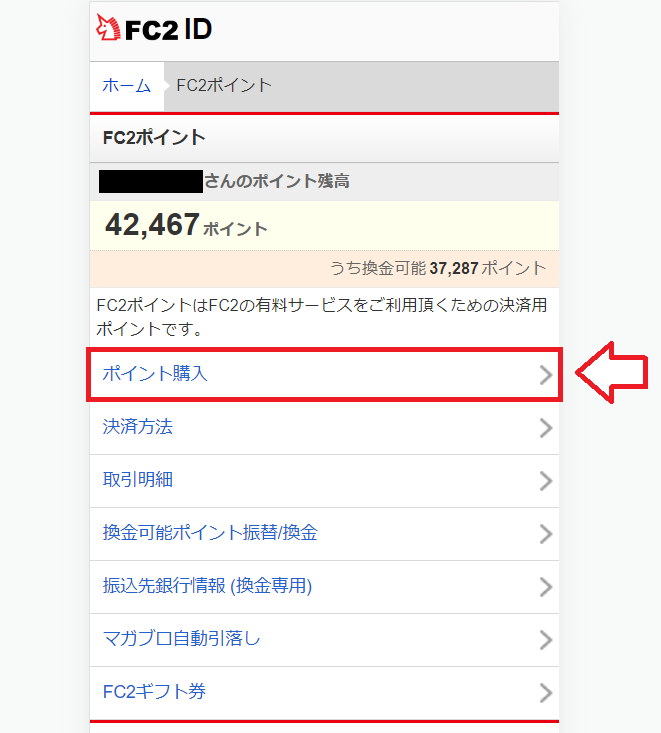The image size is (661, 733).
Task: Click chevron arrow on 取引明細 row
Action: point(546,481)
